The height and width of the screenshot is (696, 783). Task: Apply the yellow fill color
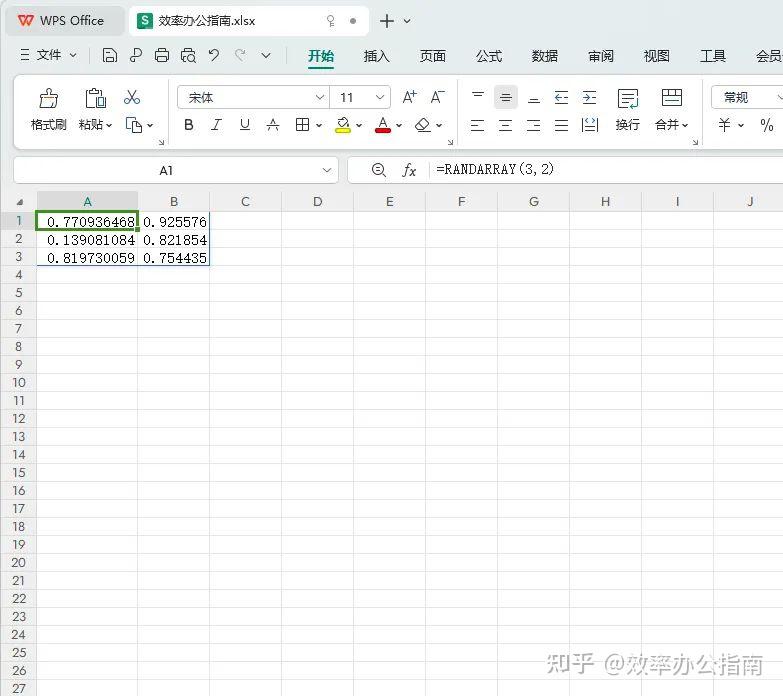coord(343,125)
